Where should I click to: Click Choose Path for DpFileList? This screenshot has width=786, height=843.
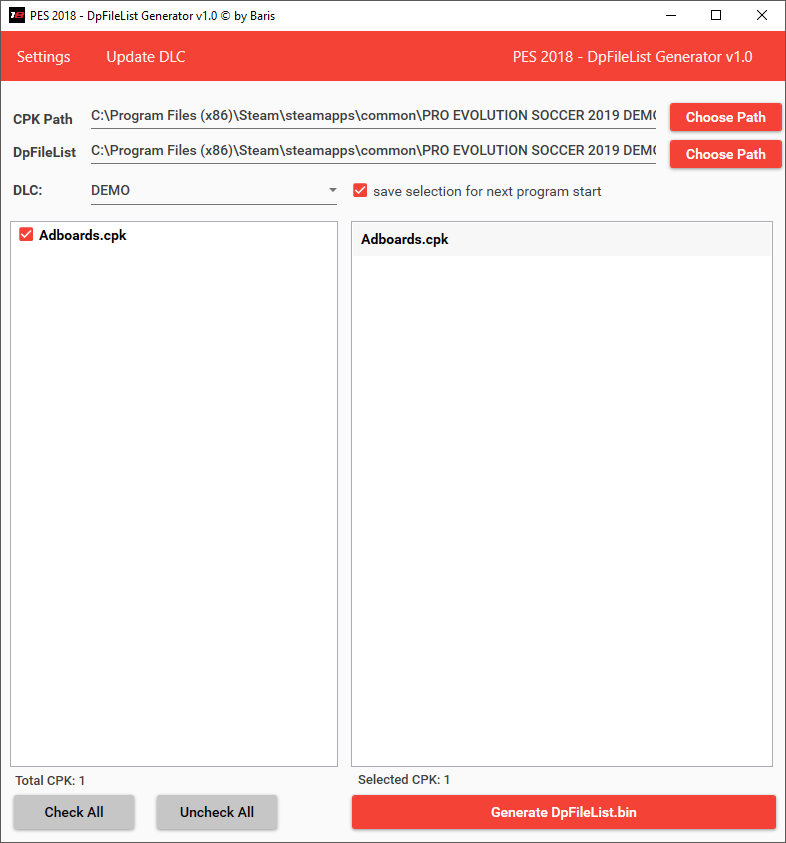point(725,154)
